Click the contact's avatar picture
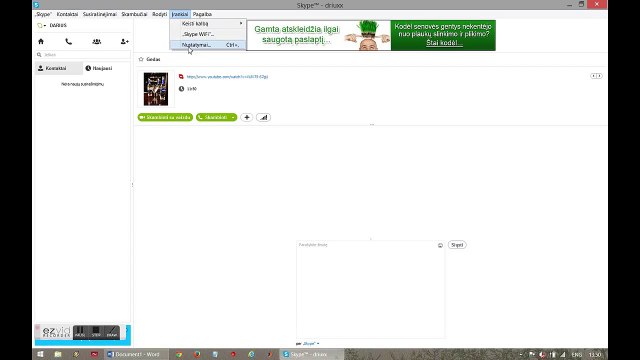This screenshot has height=360, width=640. [156, 89]
